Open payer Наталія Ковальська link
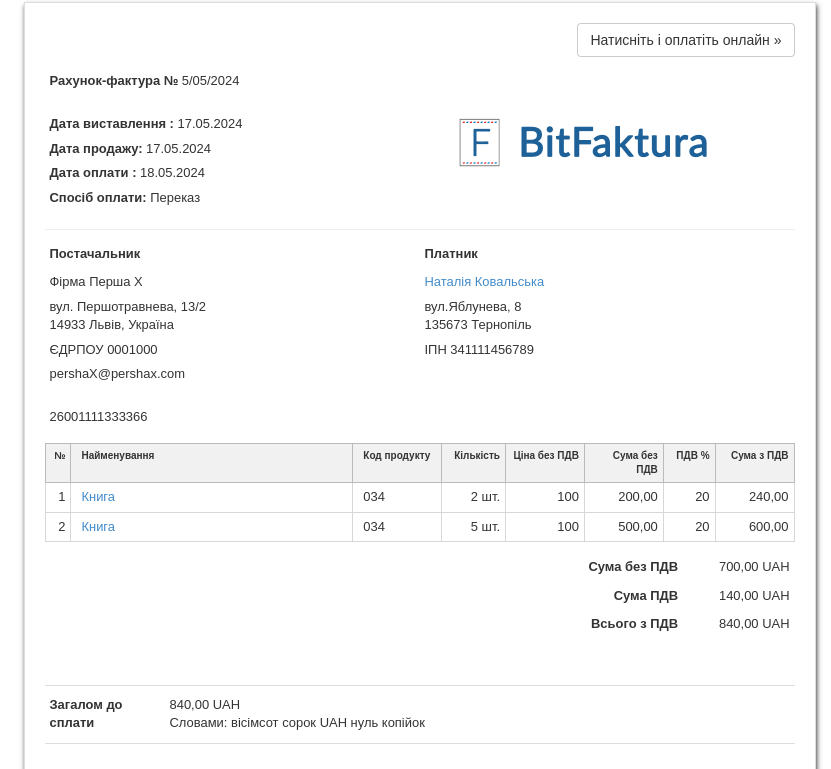This screenshot has width=831, height=769. point(484,282)
